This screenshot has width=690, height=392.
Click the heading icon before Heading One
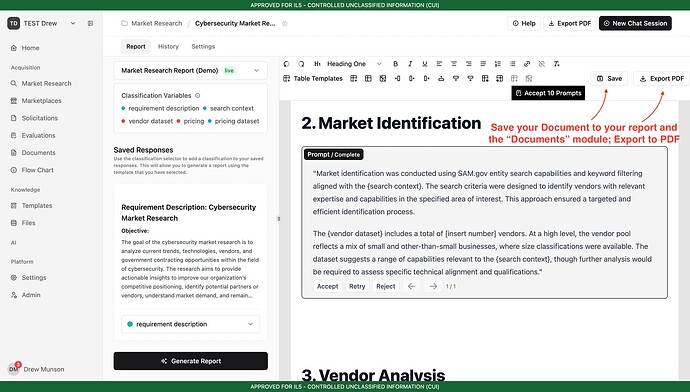pyautogui.click(x=317, y=64)
